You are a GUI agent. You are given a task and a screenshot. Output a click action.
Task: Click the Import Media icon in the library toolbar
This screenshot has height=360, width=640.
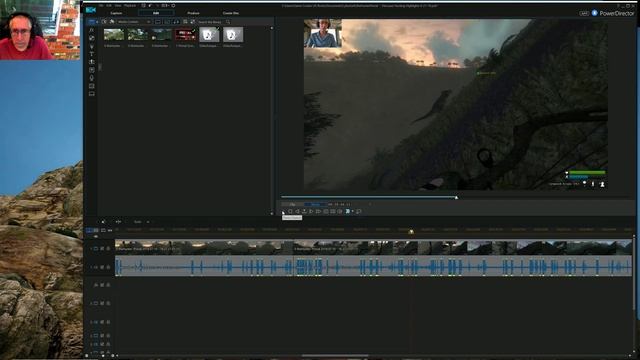pos(104,22)
